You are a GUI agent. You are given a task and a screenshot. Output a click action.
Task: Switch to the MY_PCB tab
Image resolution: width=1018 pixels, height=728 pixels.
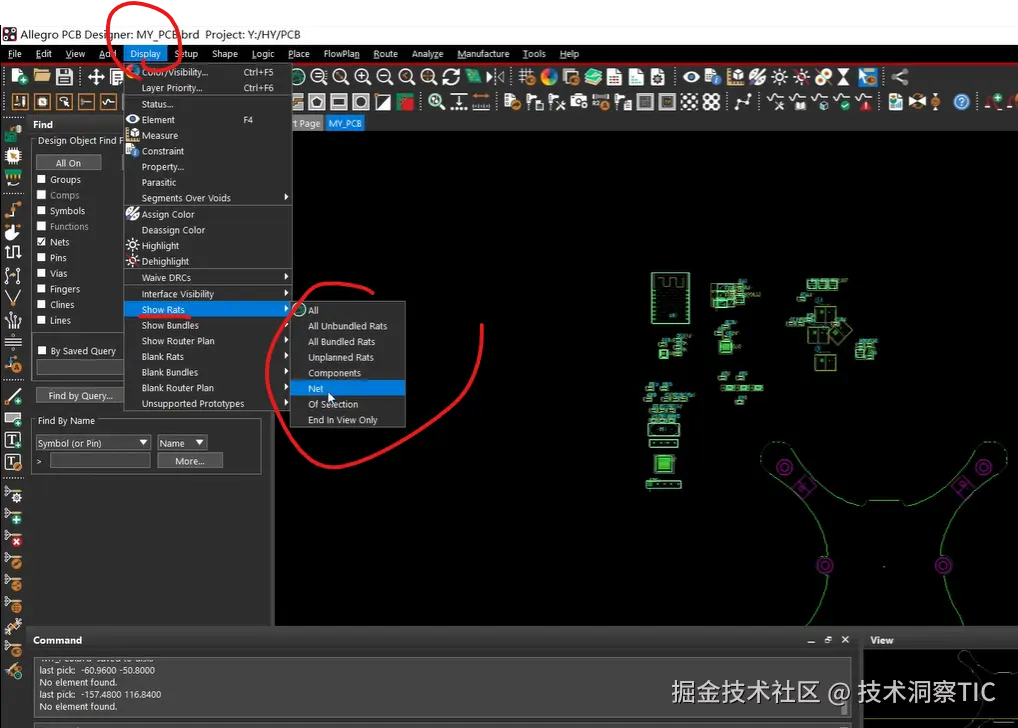pyautogui.click(x=345, y=123)
